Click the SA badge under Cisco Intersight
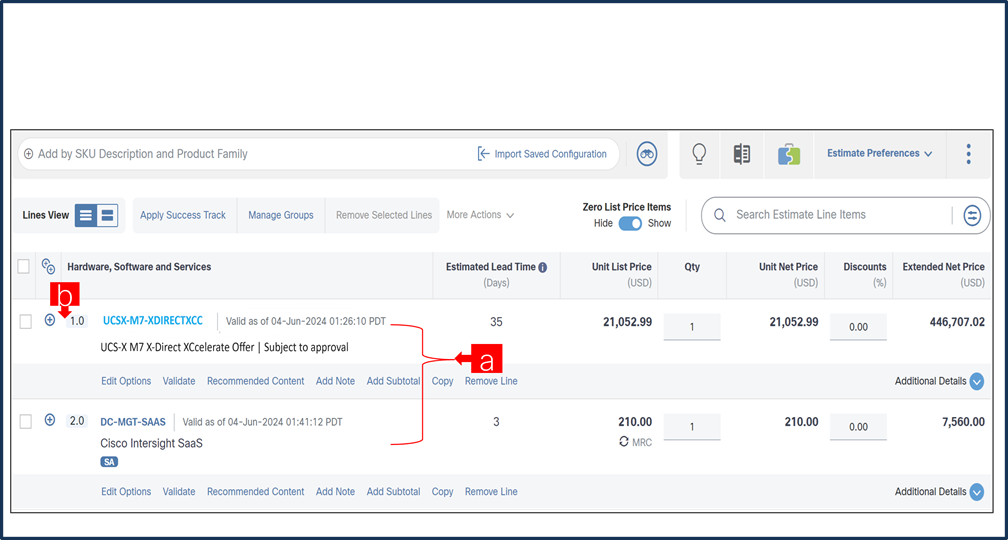The width and height of the screenshot is (1008, 540). (x=109, y=462)
